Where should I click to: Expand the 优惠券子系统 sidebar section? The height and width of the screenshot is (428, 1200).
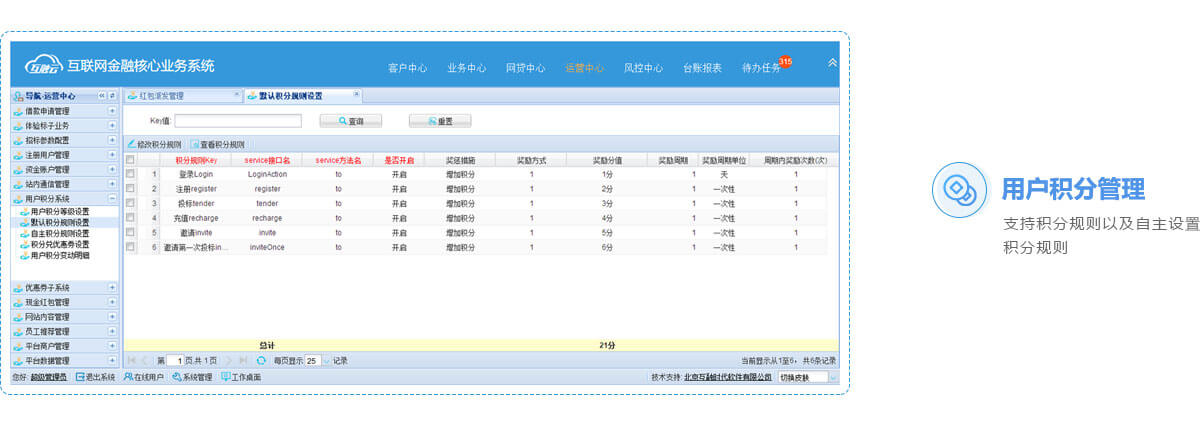click(112, 287)
